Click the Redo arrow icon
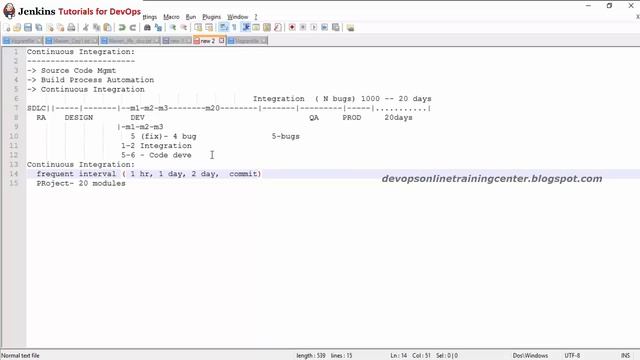 pyautogui.click(x=133, y=28)
